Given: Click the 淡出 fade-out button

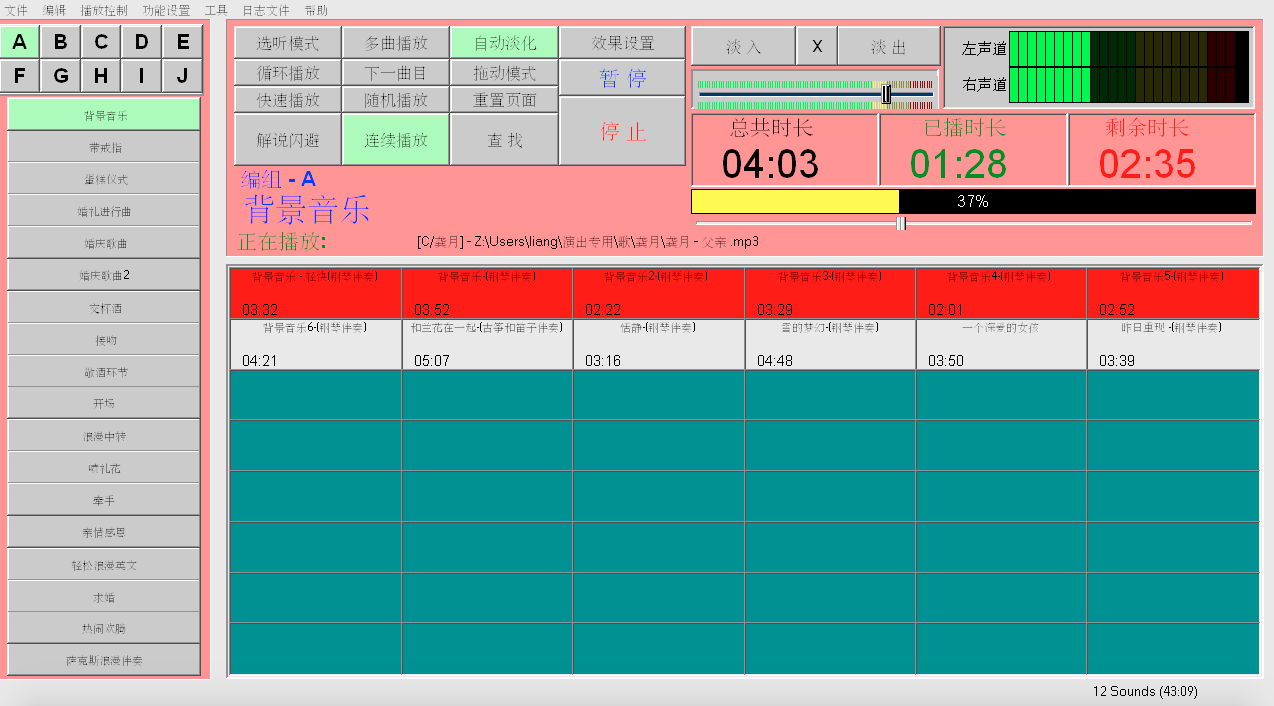Looking at the screenshot, I should 888,46.
